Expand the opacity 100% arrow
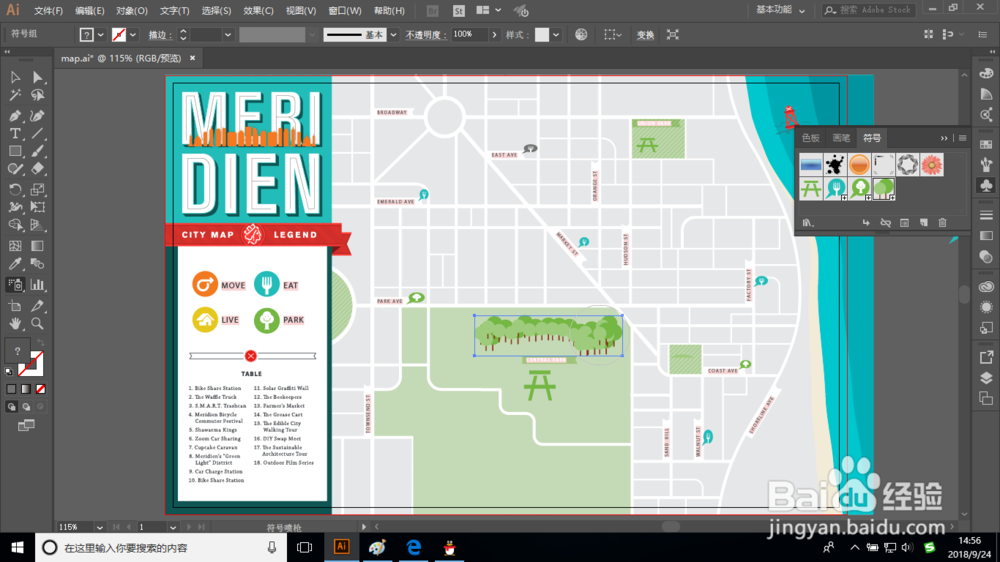The height and width of the screenshot is (562, 1000). point(494,34)
